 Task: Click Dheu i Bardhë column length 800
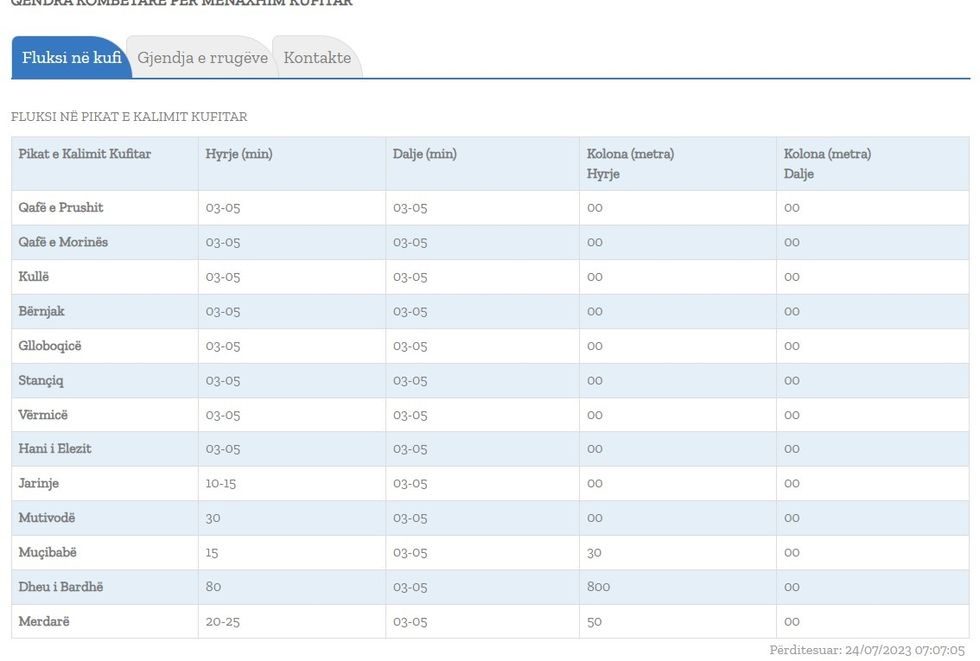598,587
